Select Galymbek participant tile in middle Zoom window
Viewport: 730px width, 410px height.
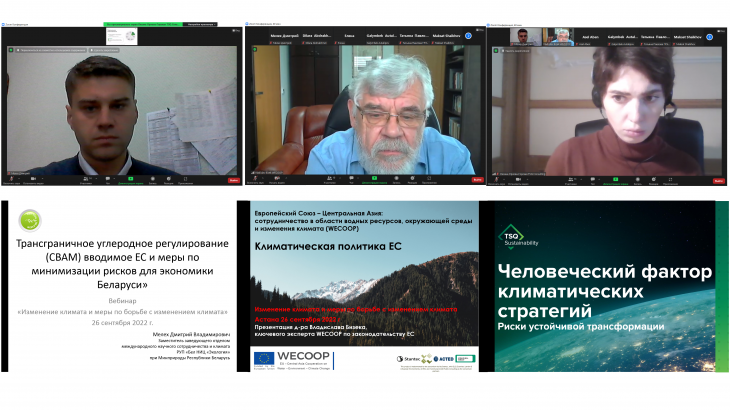tap(381, 35)
